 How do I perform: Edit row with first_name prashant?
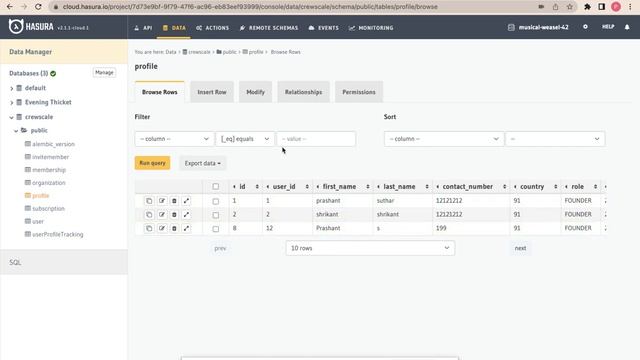point(162,201)
